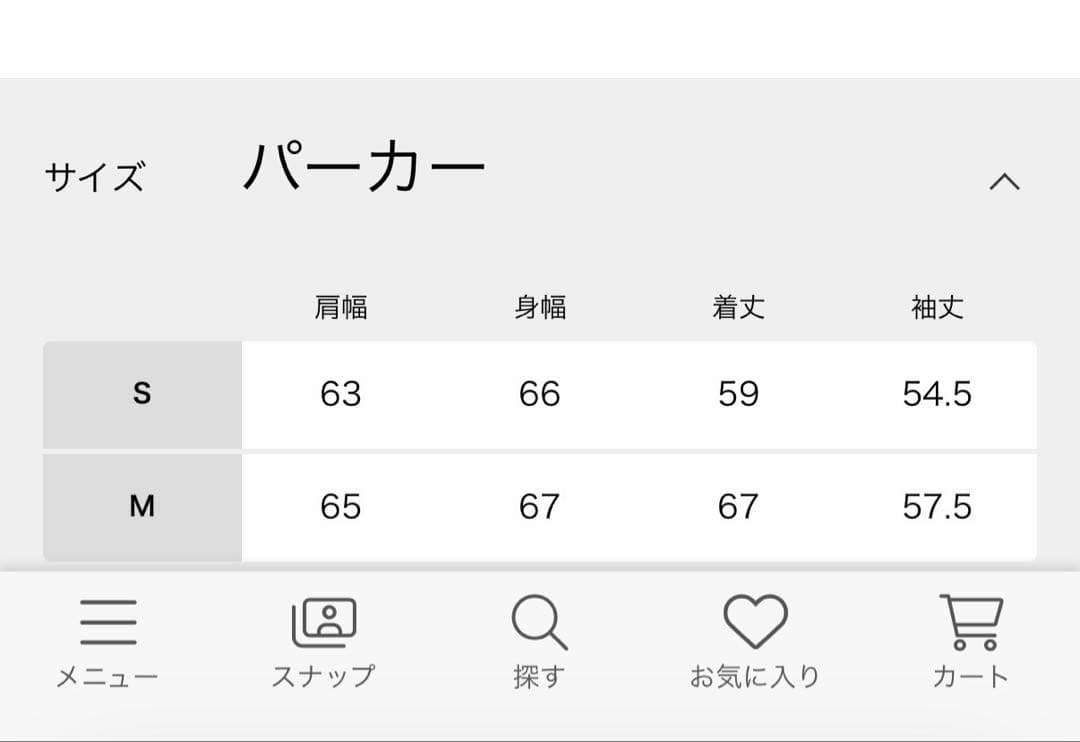The width and height of the screenshot is (1080, 742).
Task: Click the 身幅 column header
Action: [x=540, y=307]
